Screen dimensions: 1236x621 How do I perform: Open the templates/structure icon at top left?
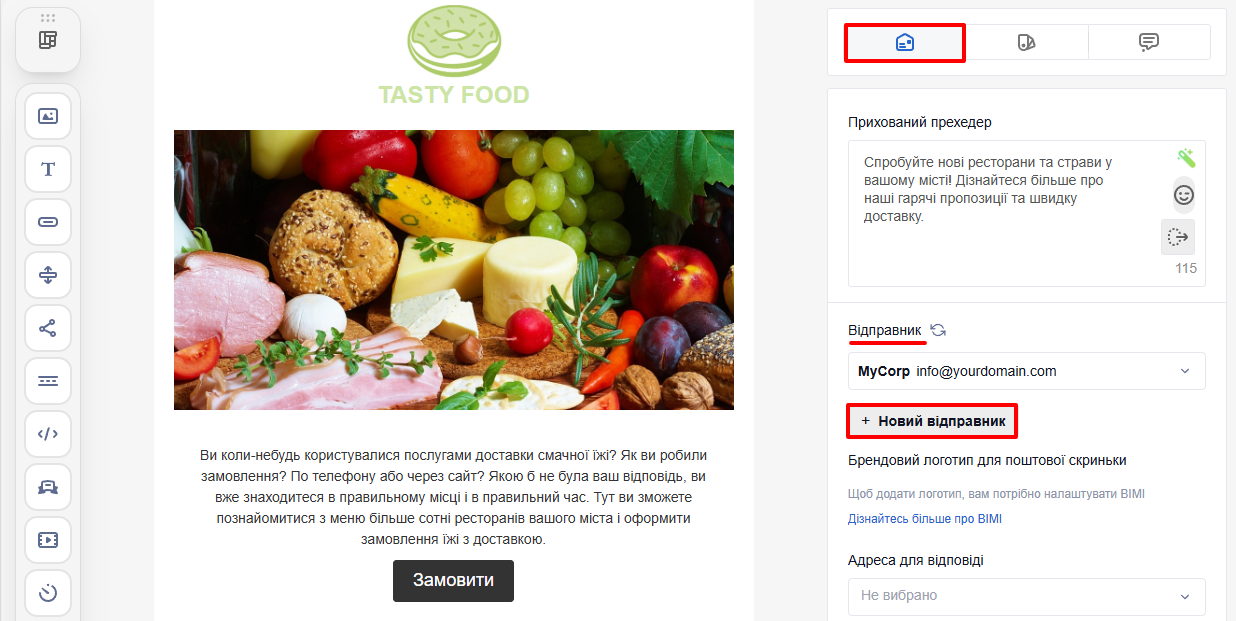point(48,40)
